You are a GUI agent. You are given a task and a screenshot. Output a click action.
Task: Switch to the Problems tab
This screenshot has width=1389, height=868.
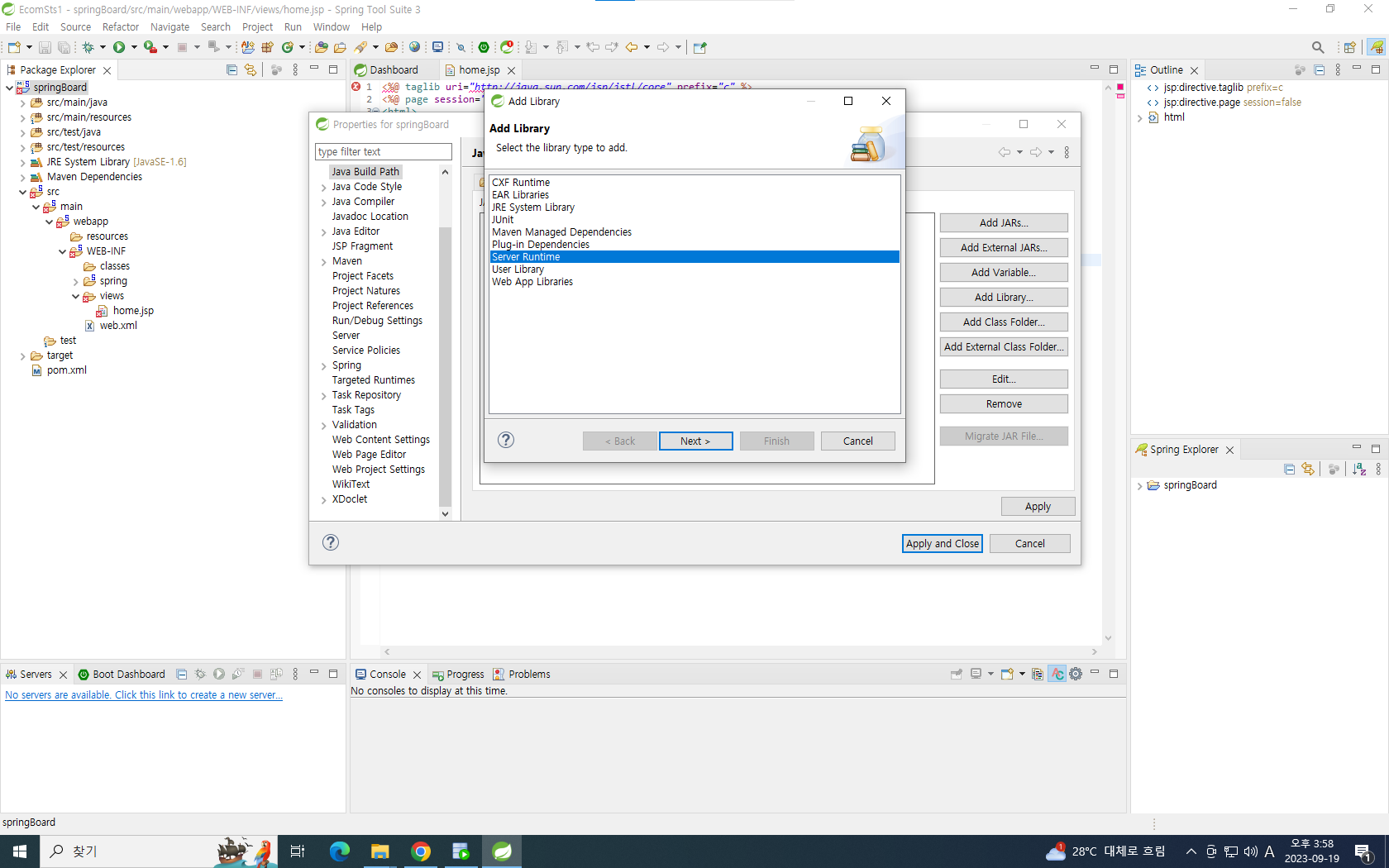tap(522, 675)
